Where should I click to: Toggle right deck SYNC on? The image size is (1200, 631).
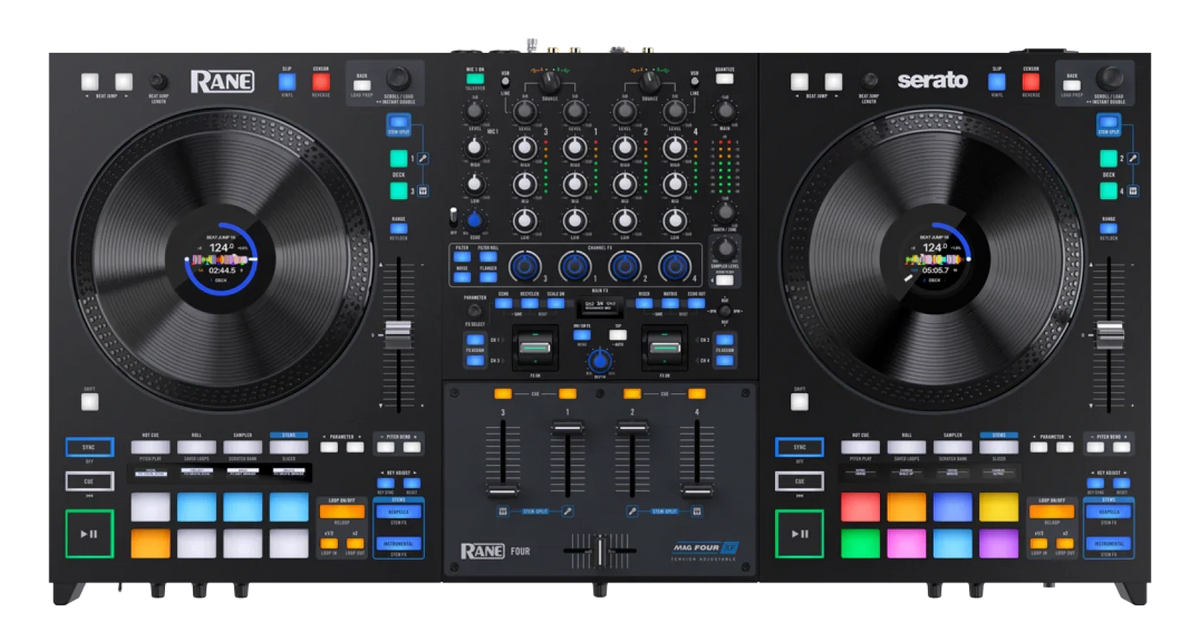(x=799, y=447)
